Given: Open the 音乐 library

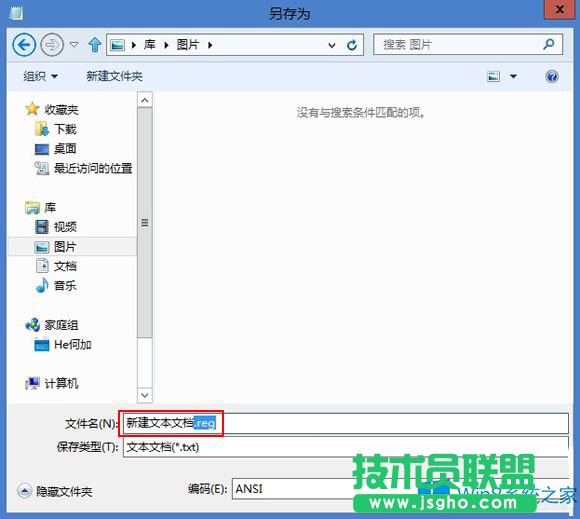Looking at the screenshot, I should [65, 286].
